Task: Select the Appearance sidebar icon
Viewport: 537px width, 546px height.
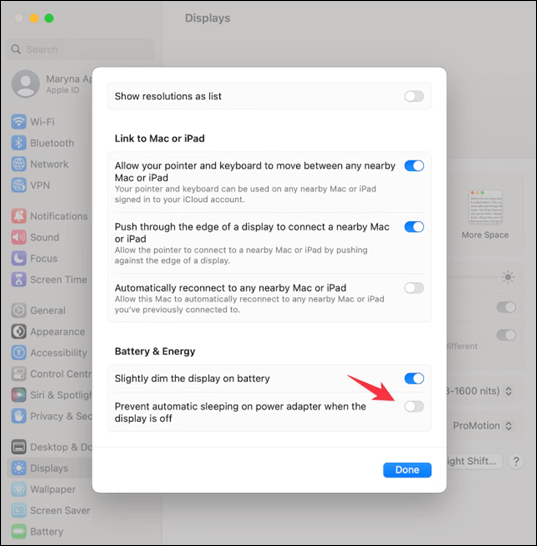Action: tap(18, 332)
